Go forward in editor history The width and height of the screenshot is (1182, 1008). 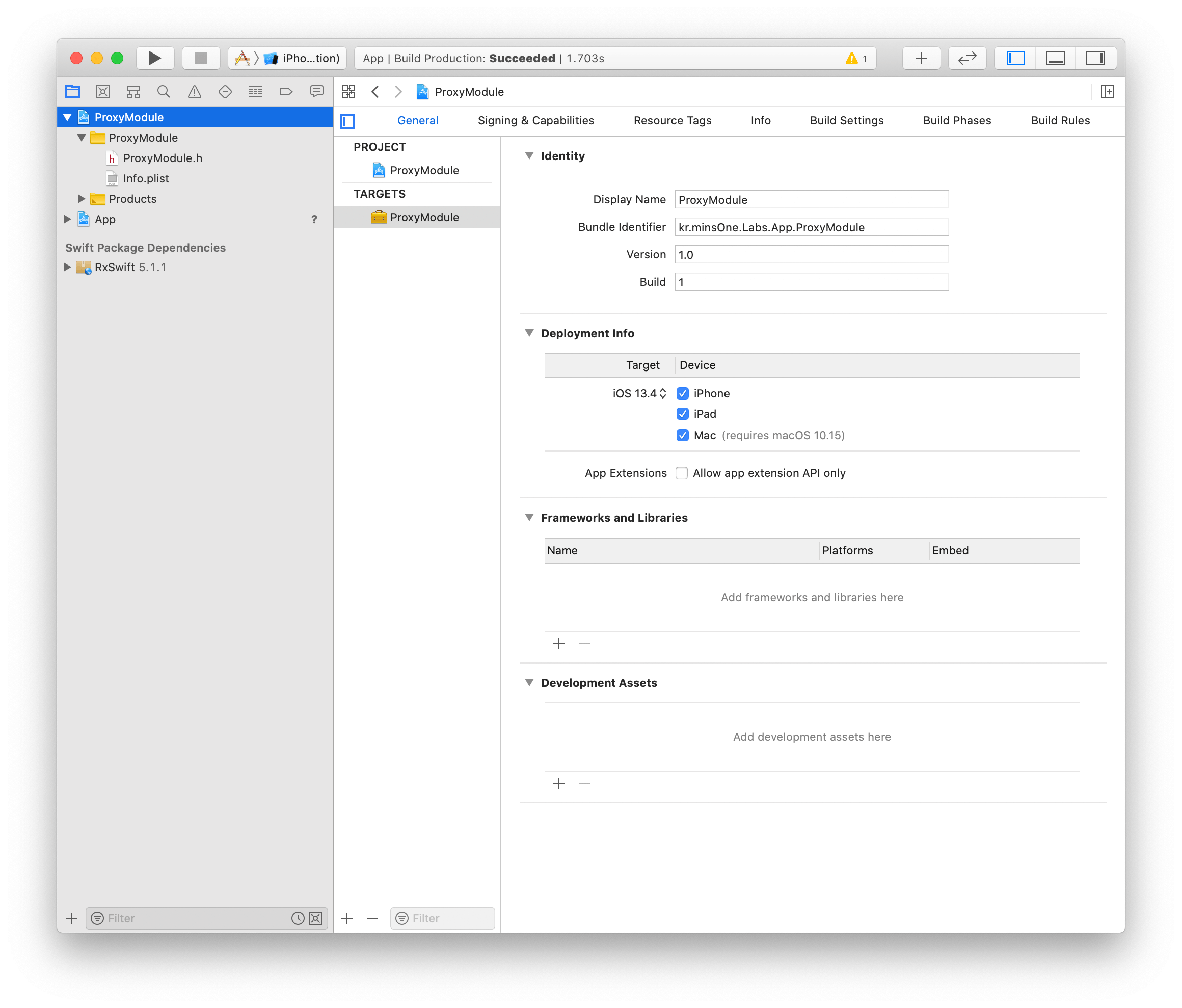tap(398, 91)
